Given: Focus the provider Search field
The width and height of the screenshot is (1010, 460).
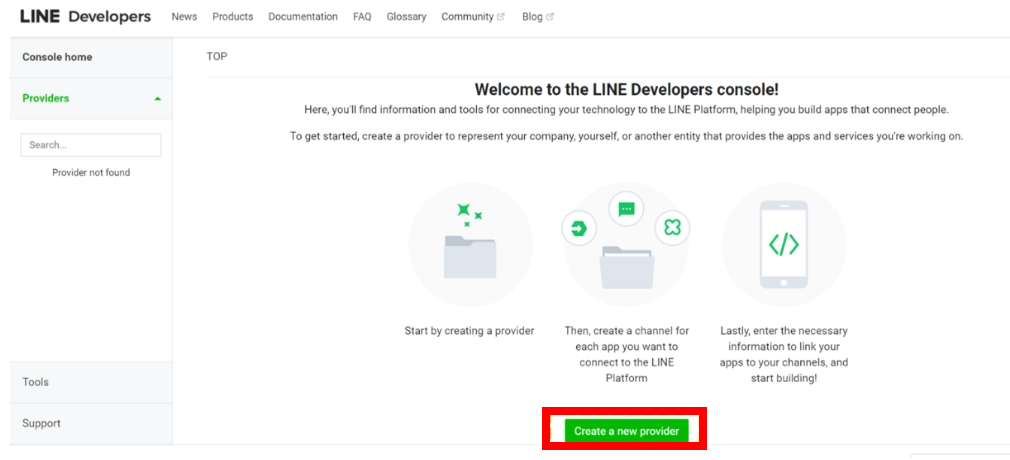Looking at the screenshot, I should tap(91, 145).
